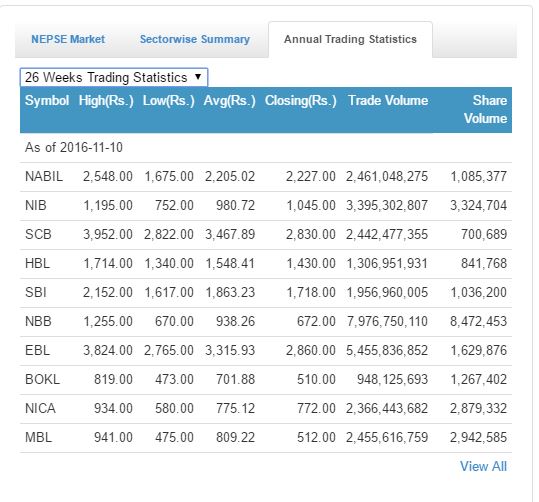Screen dimensions: 539x502
Task: Select the NBB symbol row
Action: coord(266,322)
